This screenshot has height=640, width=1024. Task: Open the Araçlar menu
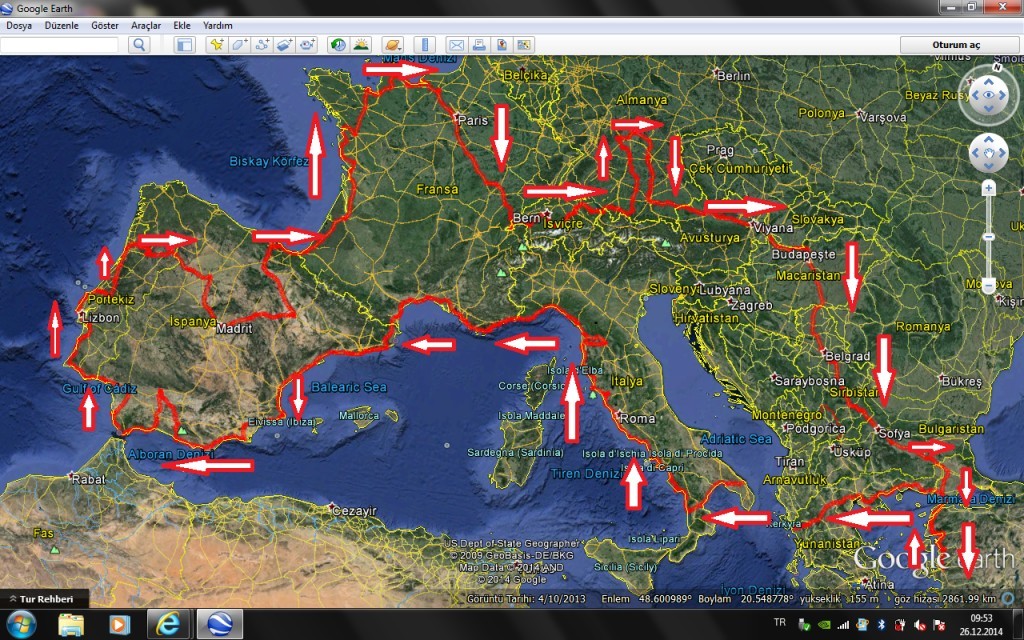pos(147,25)
